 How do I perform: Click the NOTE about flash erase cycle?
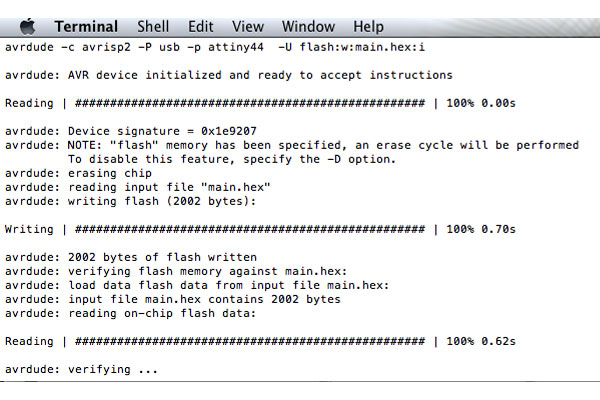pyautogui.click(x=292, y=145)
